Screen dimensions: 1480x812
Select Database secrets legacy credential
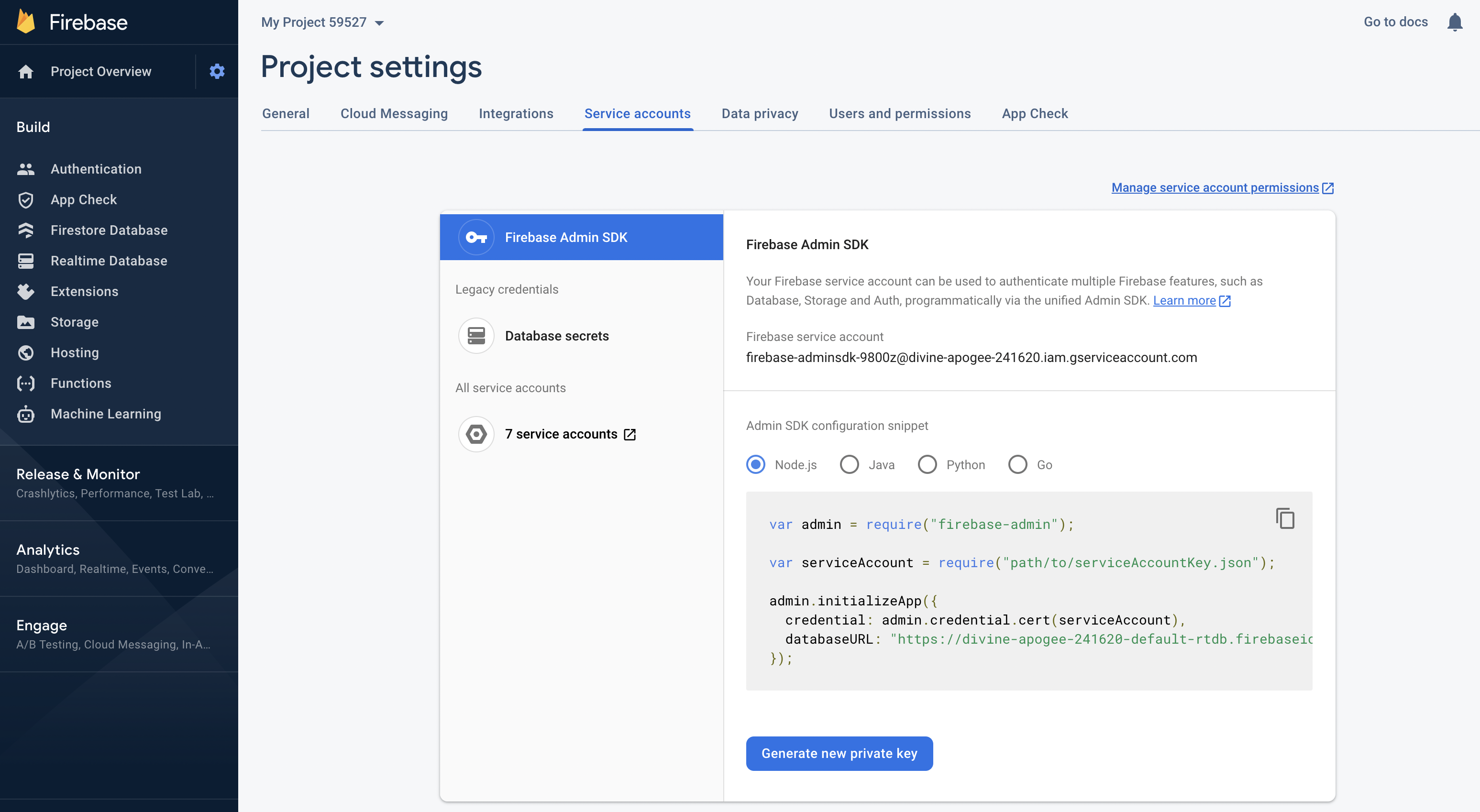coord(581,335)
